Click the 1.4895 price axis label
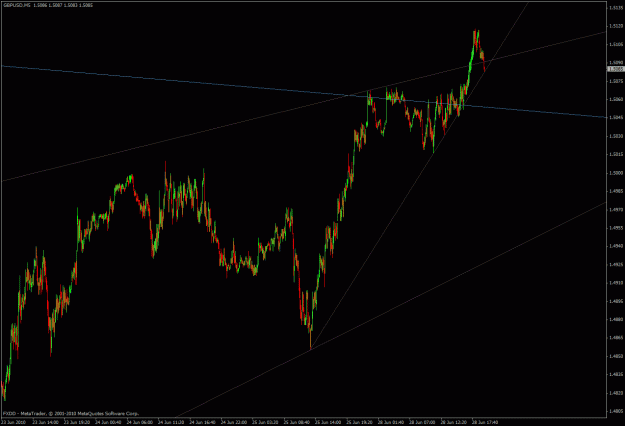 [616, 301]
